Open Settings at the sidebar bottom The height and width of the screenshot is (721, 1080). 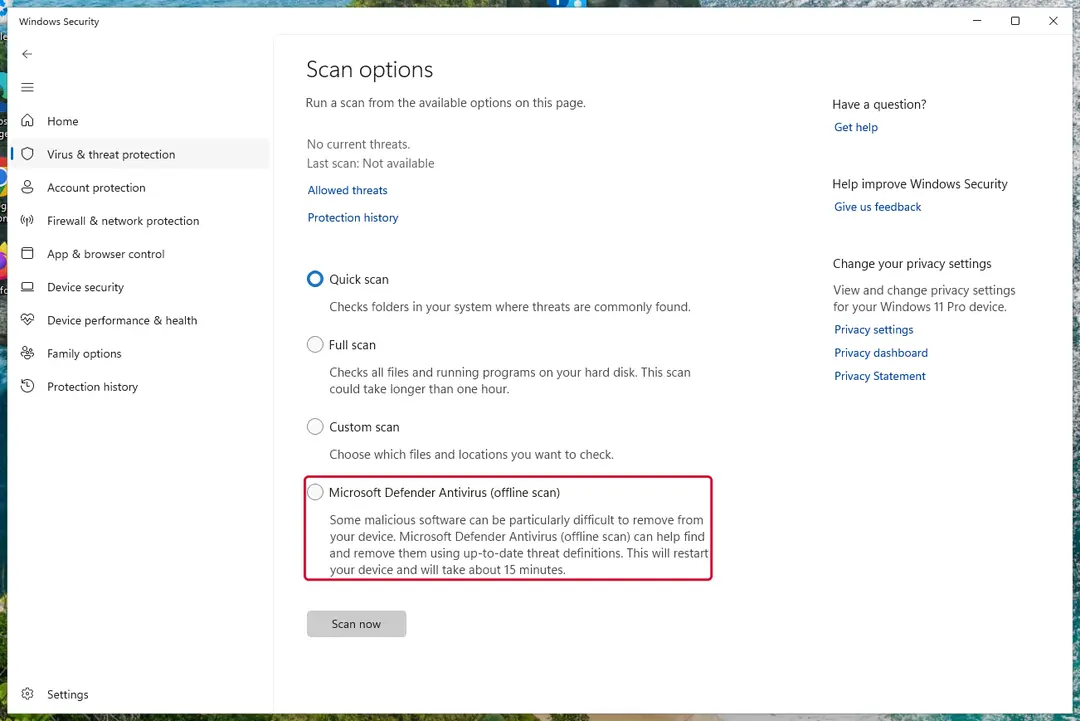click(141, 693)
